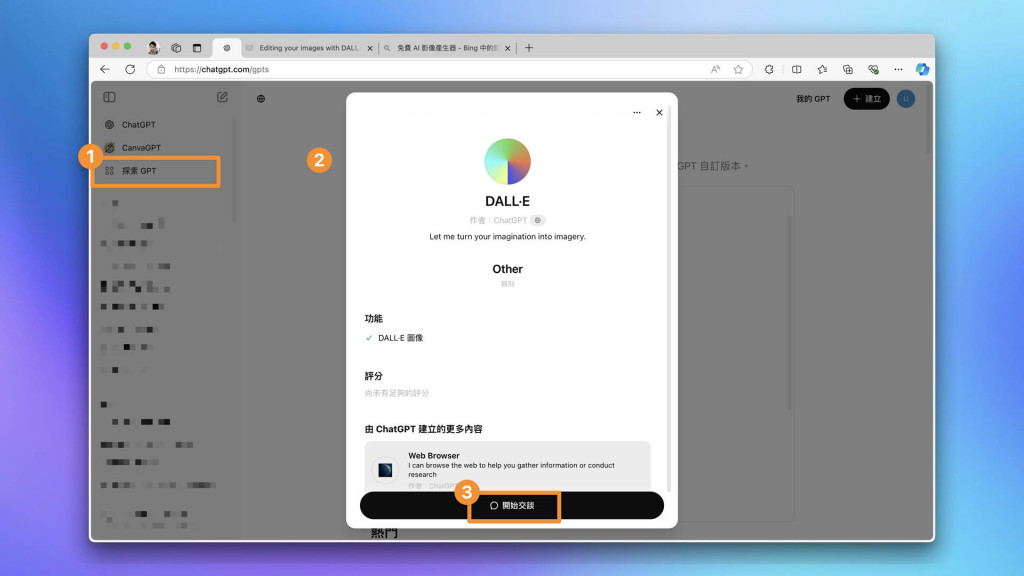This screenshot has width=1024, height=576.
Task: Click the ChatGPT author badge icon
Action: pos(537,220)
